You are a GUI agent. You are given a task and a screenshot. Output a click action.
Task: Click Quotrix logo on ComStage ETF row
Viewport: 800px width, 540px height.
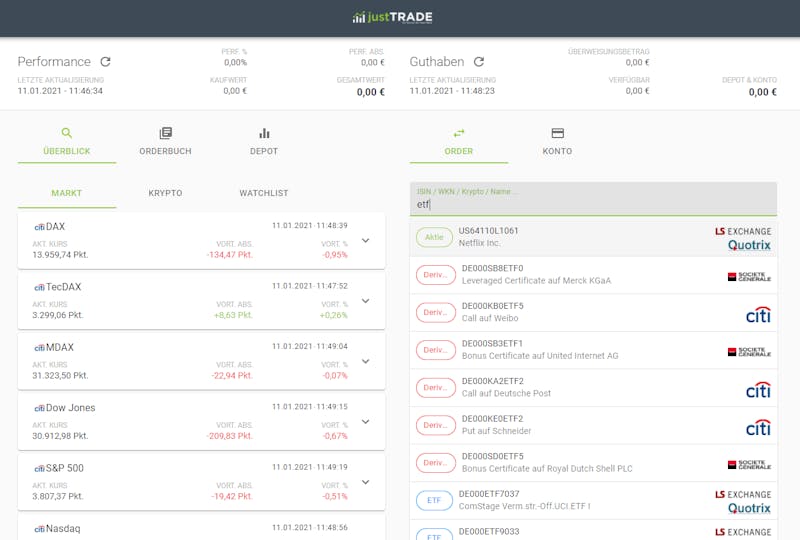click(x=749, y=508)
